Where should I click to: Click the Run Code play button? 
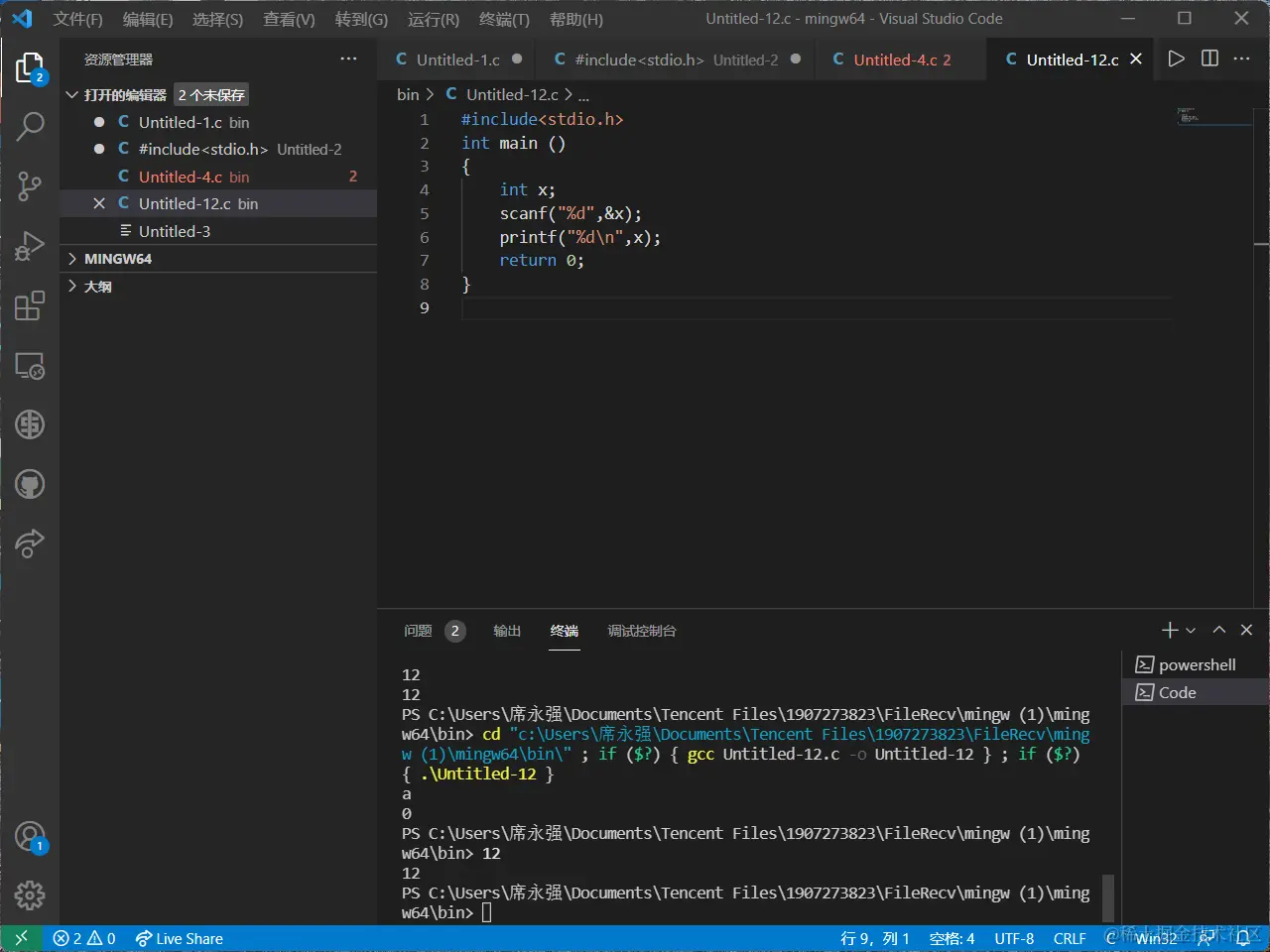pyautogui.click(x=1176, y=59)
